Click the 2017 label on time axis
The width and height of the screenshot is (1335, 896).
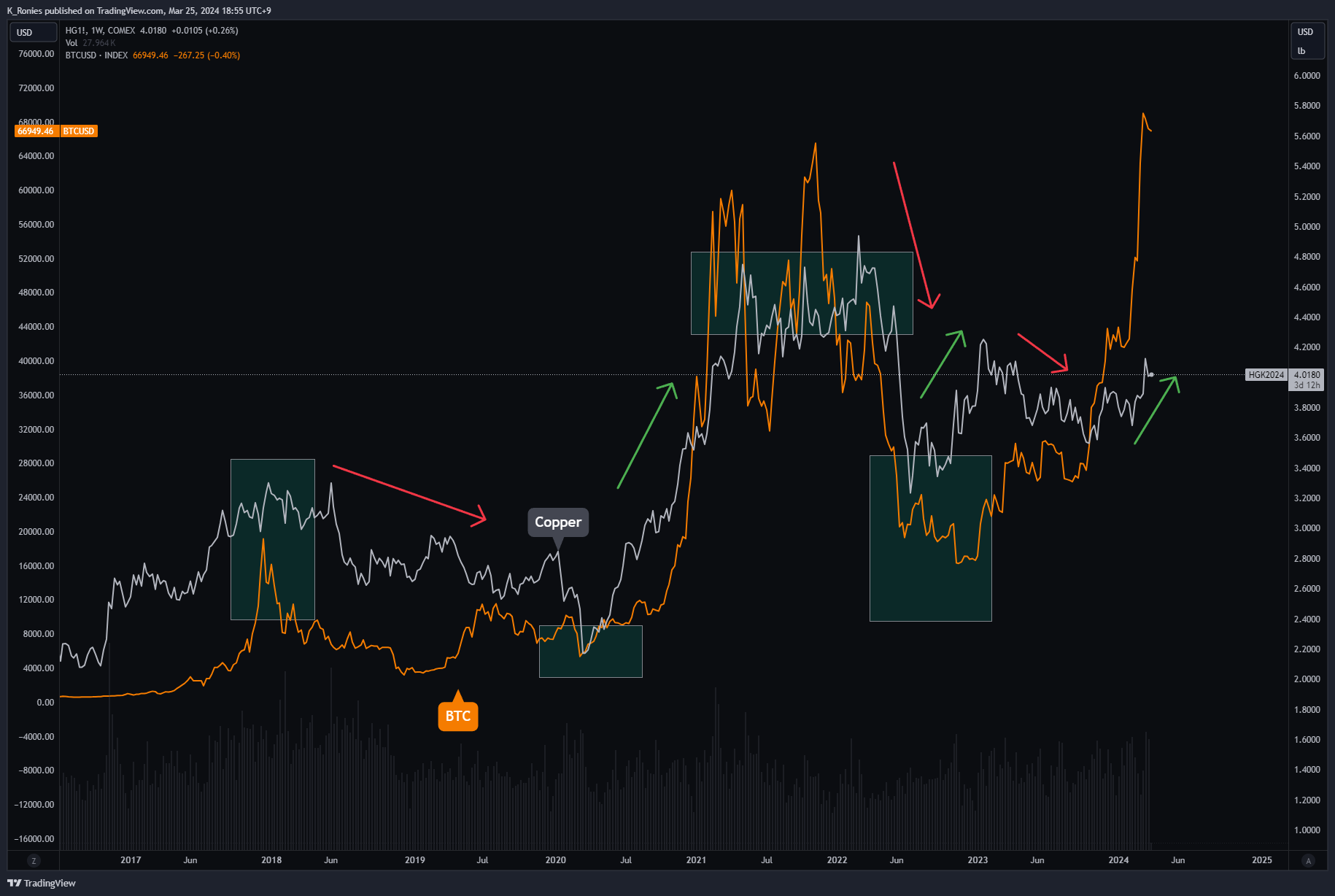[x=131, y=860]
